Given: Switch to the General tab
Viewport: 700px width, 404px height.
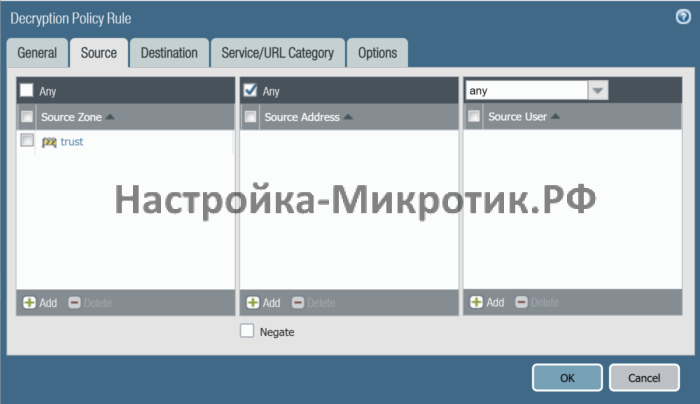Looking at the screenshot, I should click(37, 53).
